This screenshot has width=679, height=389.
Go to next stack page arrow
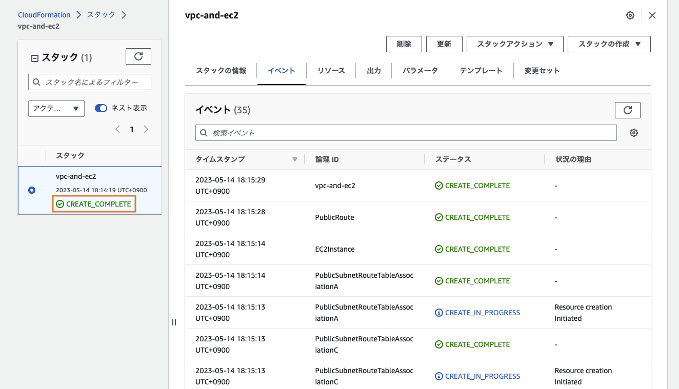click(x=146, y=129)
